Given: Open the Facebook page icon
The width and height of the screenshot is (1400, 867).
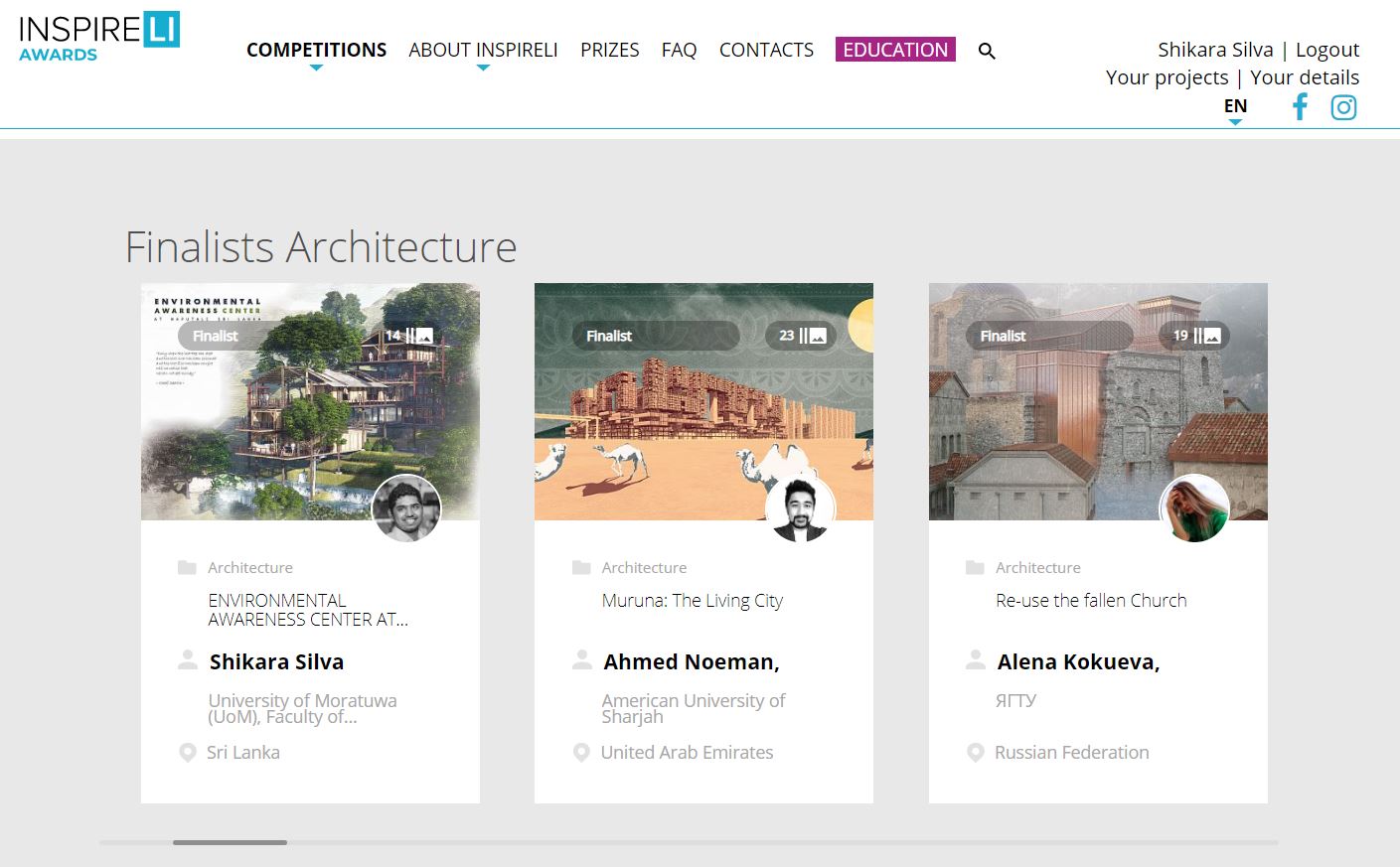Looking at the screenshot, I should click(x=1300, y=107).
